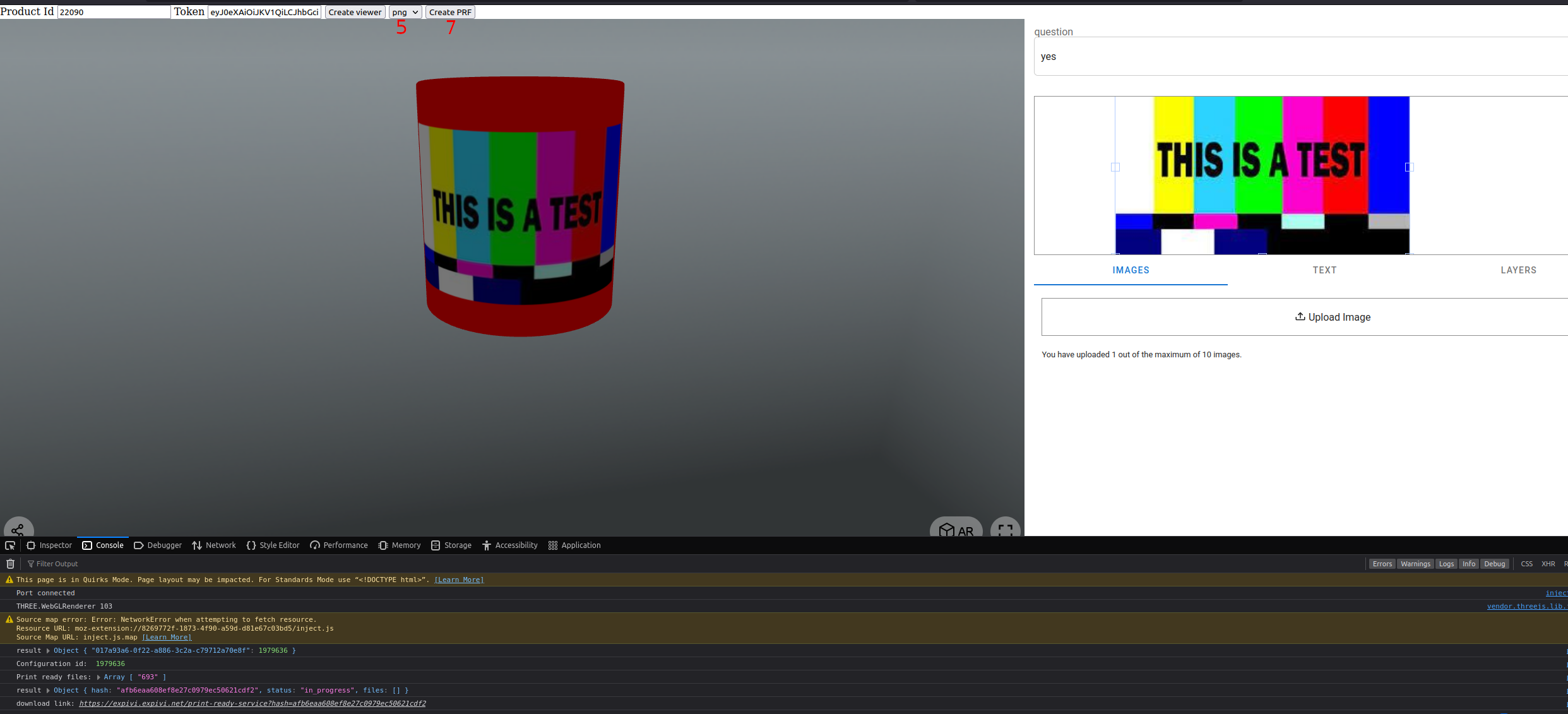Open the vendor.threejs.lib source link
Screen dimensions: 1568x714
1527,606
